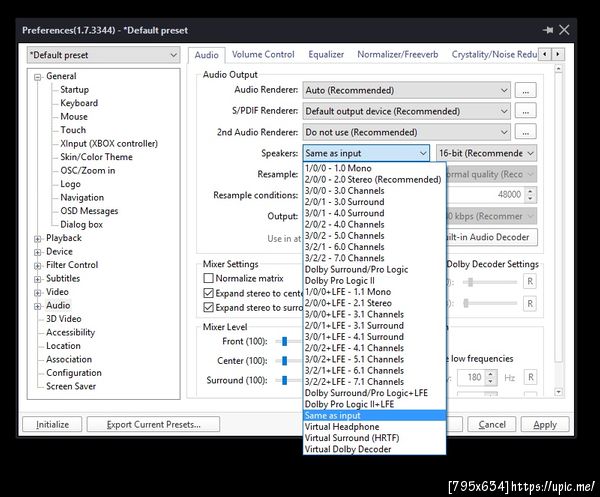Toggle Expand stereo to center checkbox
600x497 pixels.
(209, 293)
